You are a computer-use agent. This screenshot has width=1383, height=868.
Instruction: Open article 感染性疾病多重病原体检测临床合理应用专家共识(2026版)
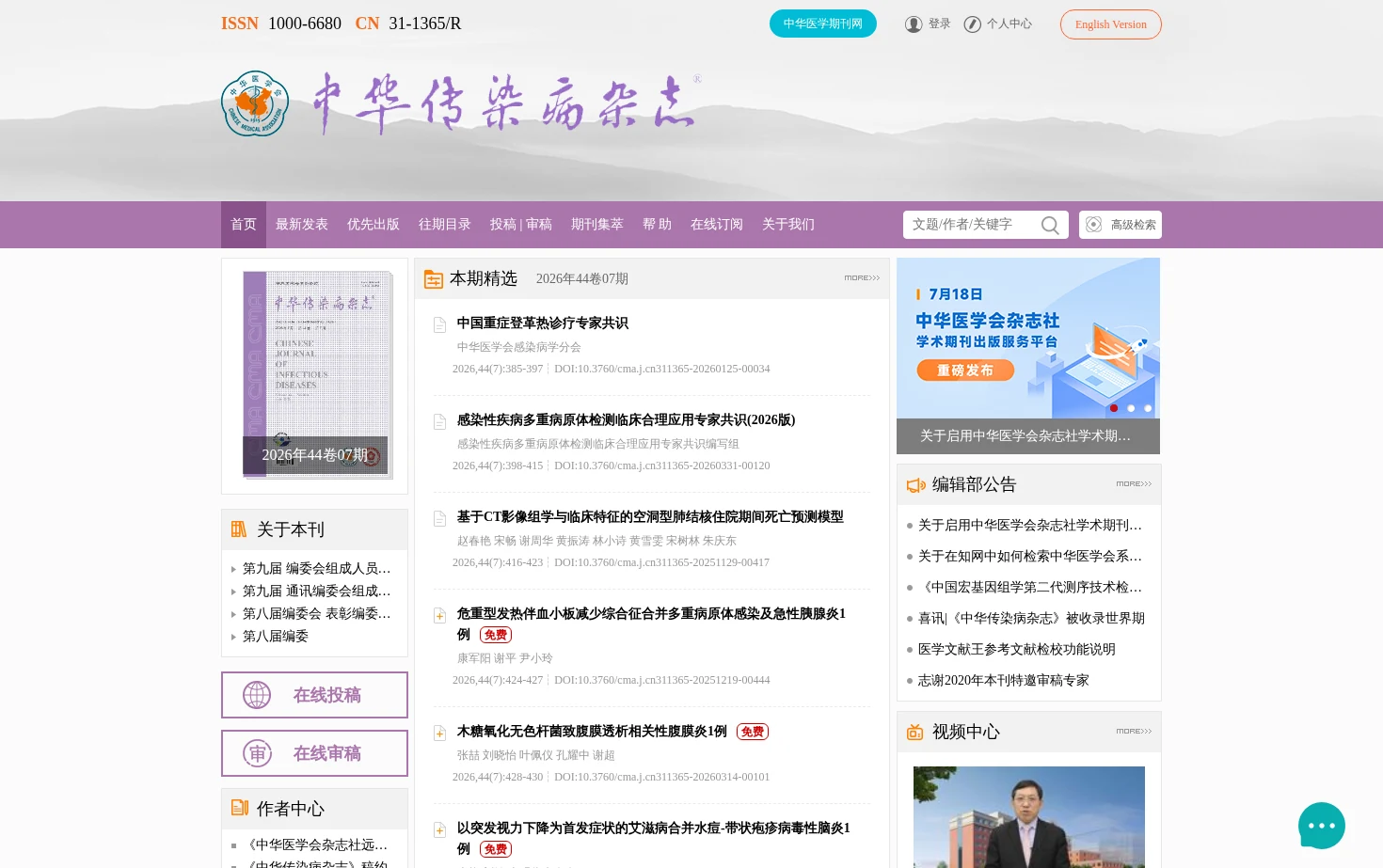pyautogui.click(x=627, y=420)
